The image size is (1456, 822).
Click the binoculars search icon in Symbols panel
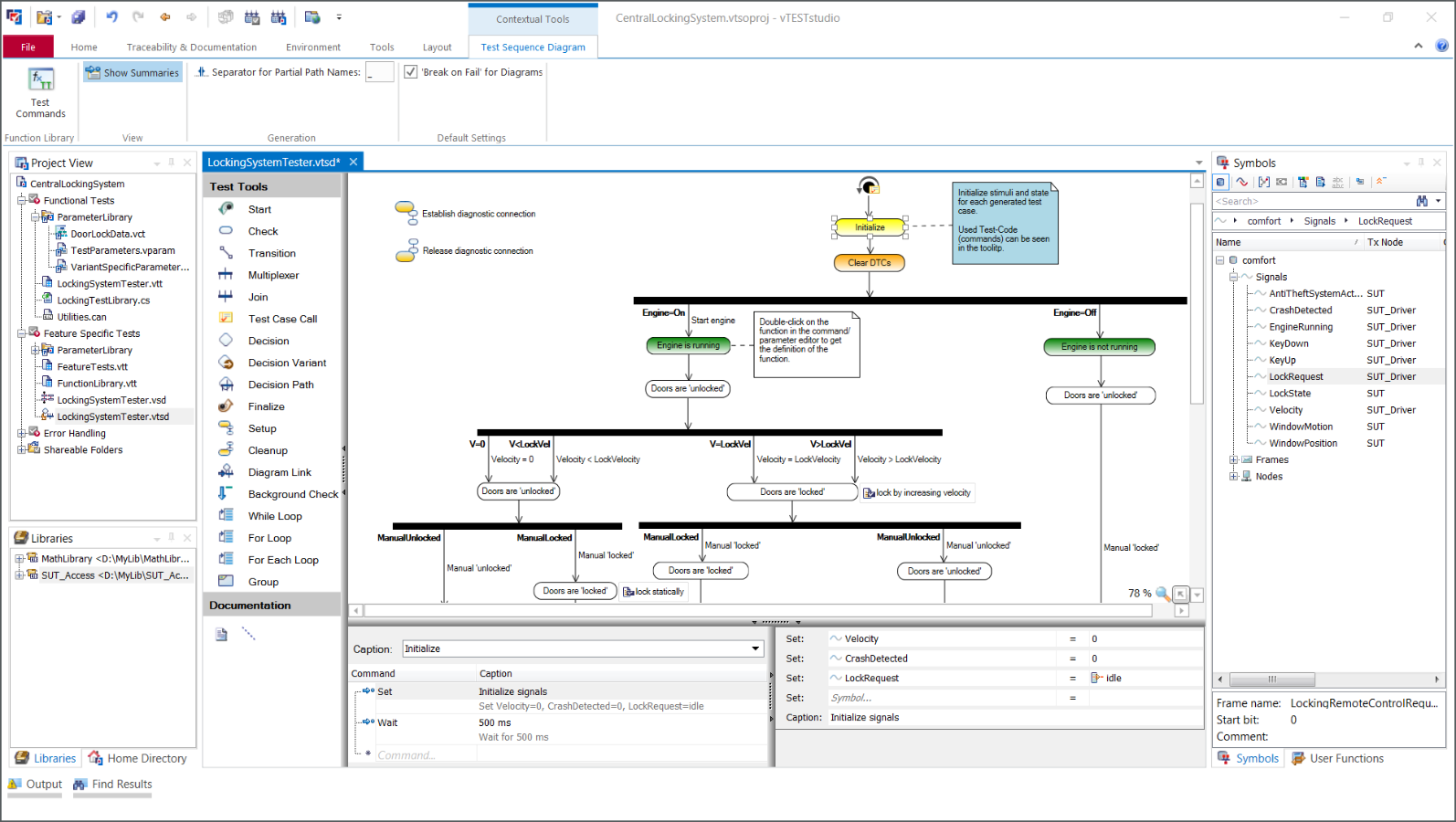tap(1422, 201)
